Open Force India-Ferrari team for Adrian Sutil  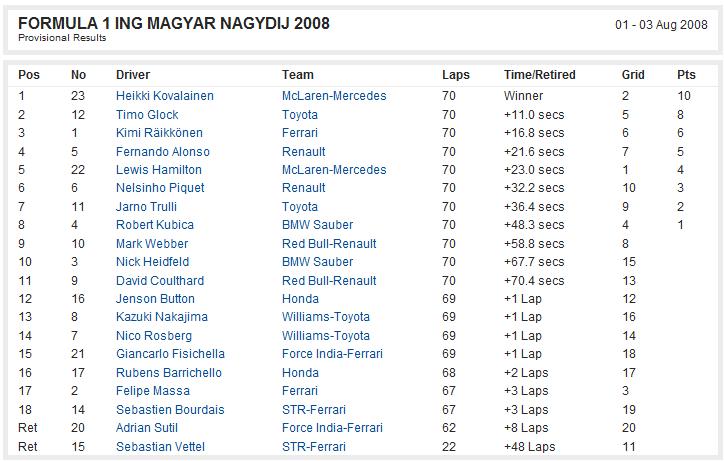332,427
